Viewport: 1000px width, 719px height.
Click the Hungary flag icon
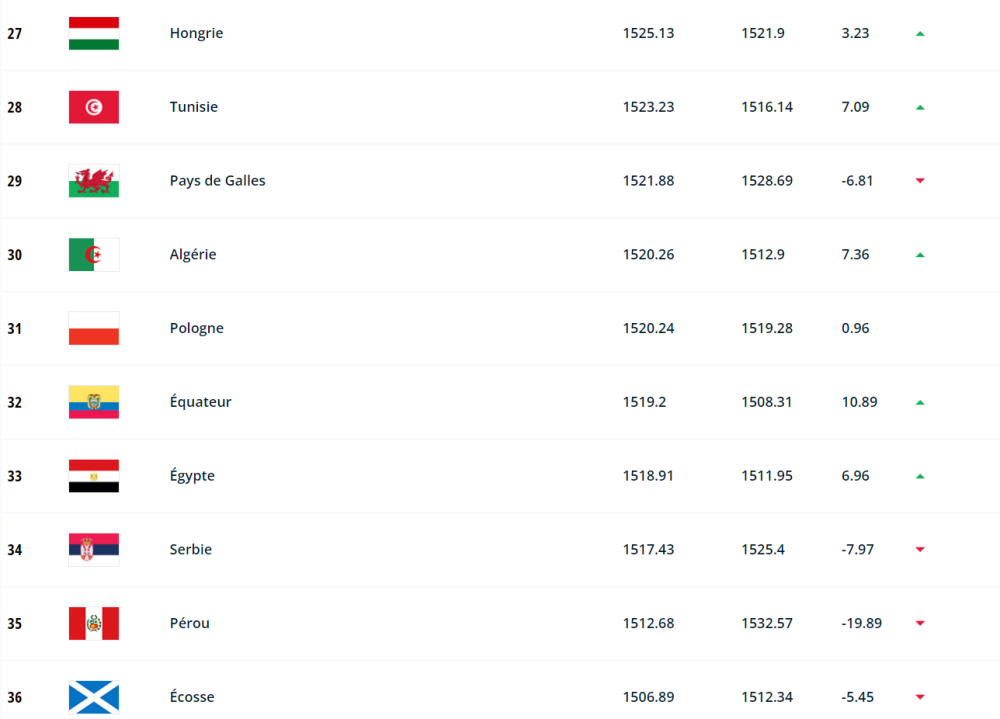pyautogui.click(x=93, y=33)
